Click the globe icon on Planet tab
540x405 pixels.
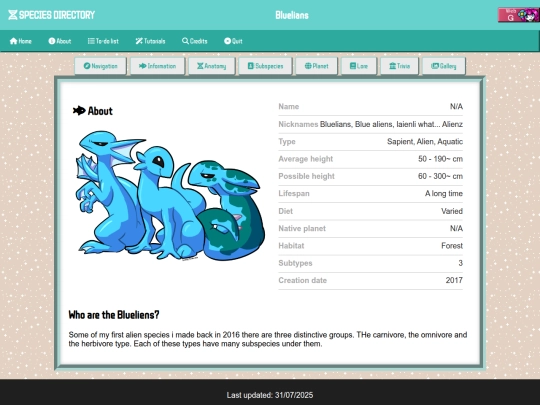[x=308, y=66]
